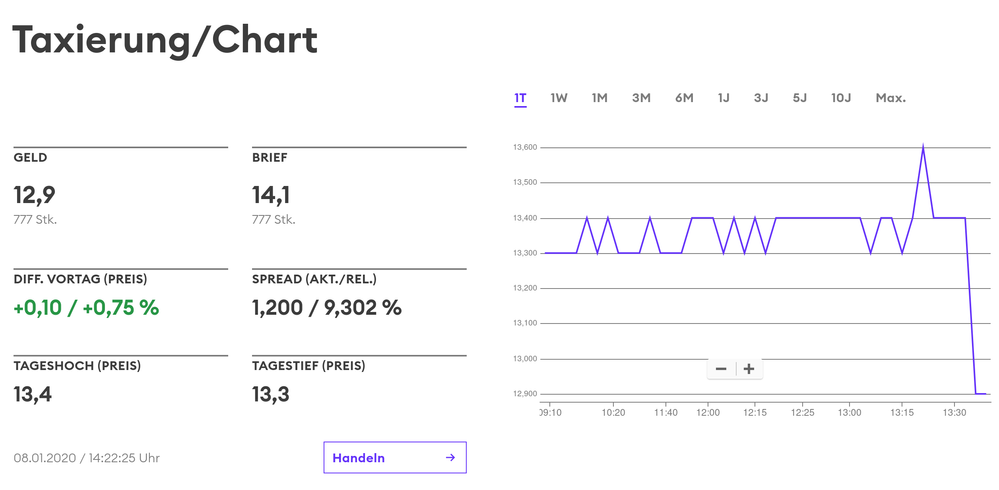This screenshot has width=999, height=490.
Task: Select the 3M time range
Action: (641, 98)
